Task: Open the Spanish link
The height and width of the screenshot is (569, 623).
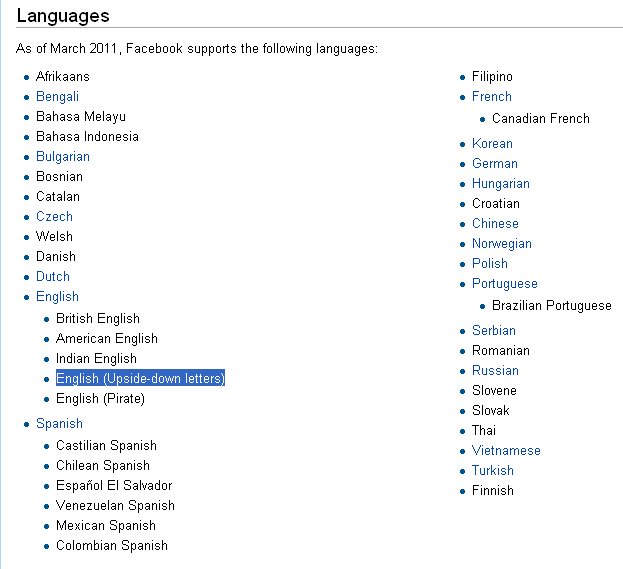Action: (x=59, y=424)
